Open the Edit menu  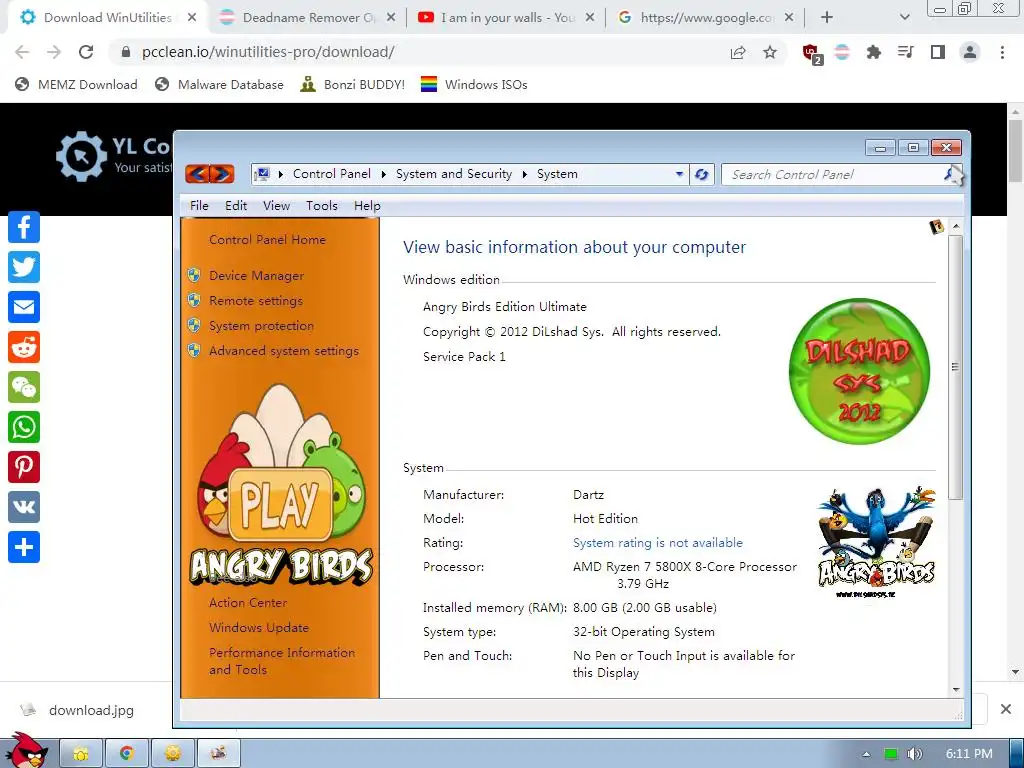[236, 206]
